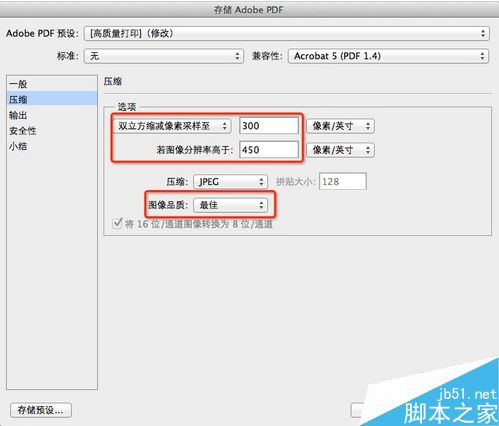The height and width of the screenshot is (426, 499).
Task: Click the 若图像分辨率高于 label
Action: point(195,150)
